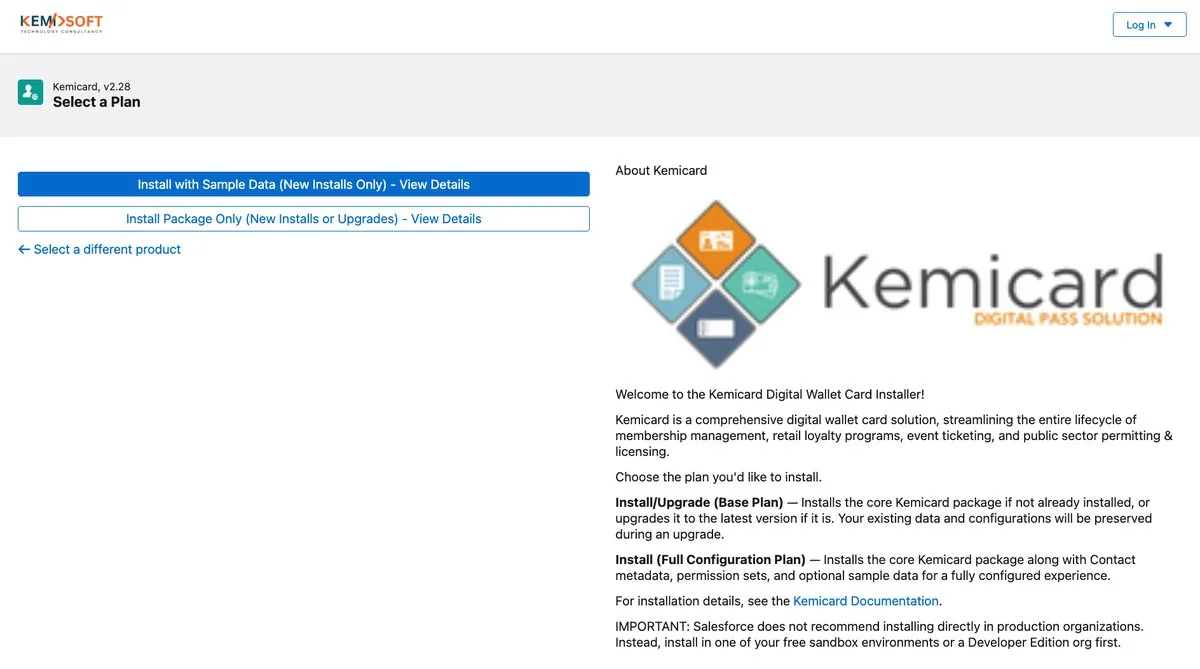Choose Install Package Only plan button

click(x=304, y=218)
